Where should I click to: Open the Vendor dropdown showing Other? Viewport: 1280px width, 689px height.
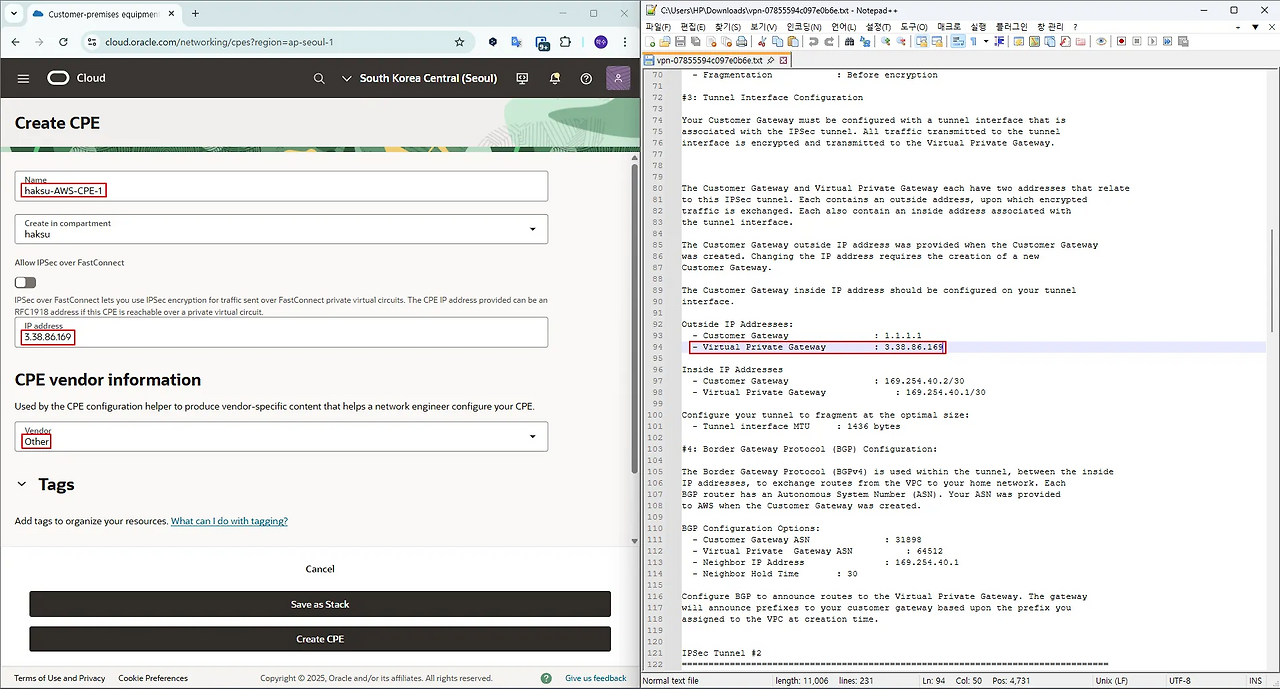click(x=281, y=436)
